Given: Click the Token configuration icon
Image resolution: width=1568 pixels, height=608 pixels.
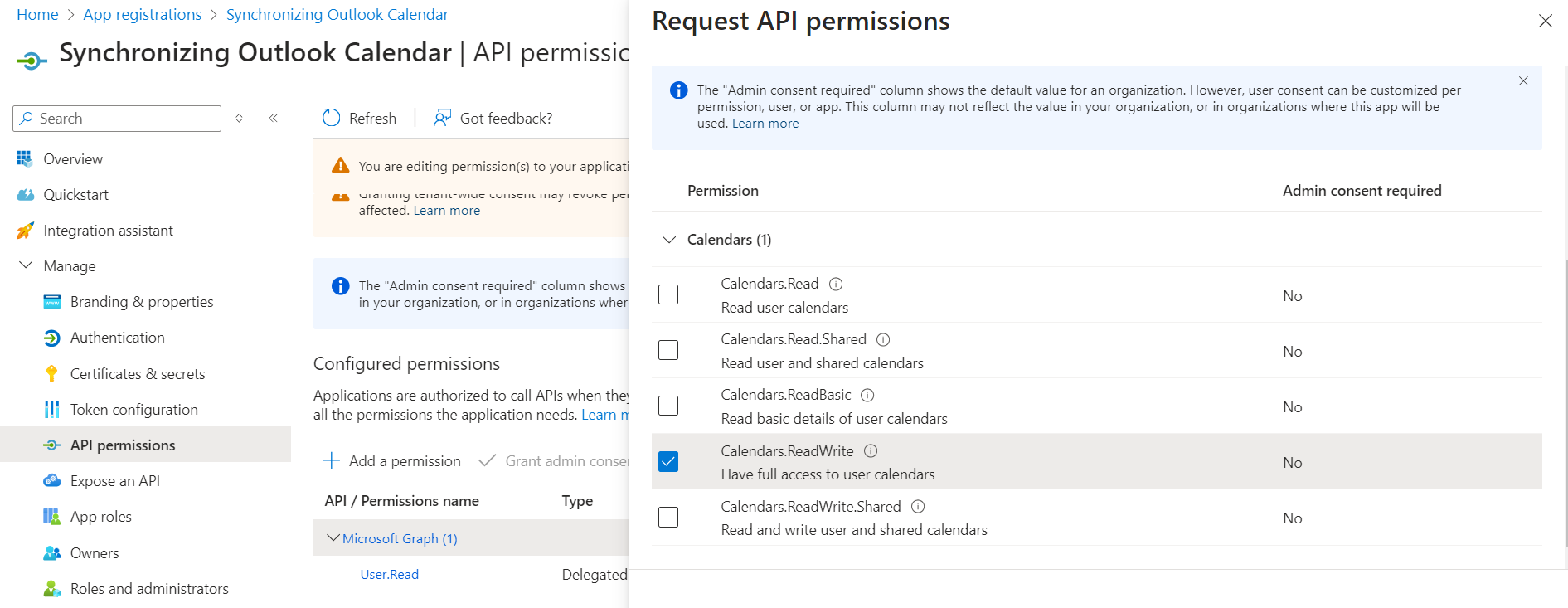Looking at the screenshot, I should click(51, 410).
